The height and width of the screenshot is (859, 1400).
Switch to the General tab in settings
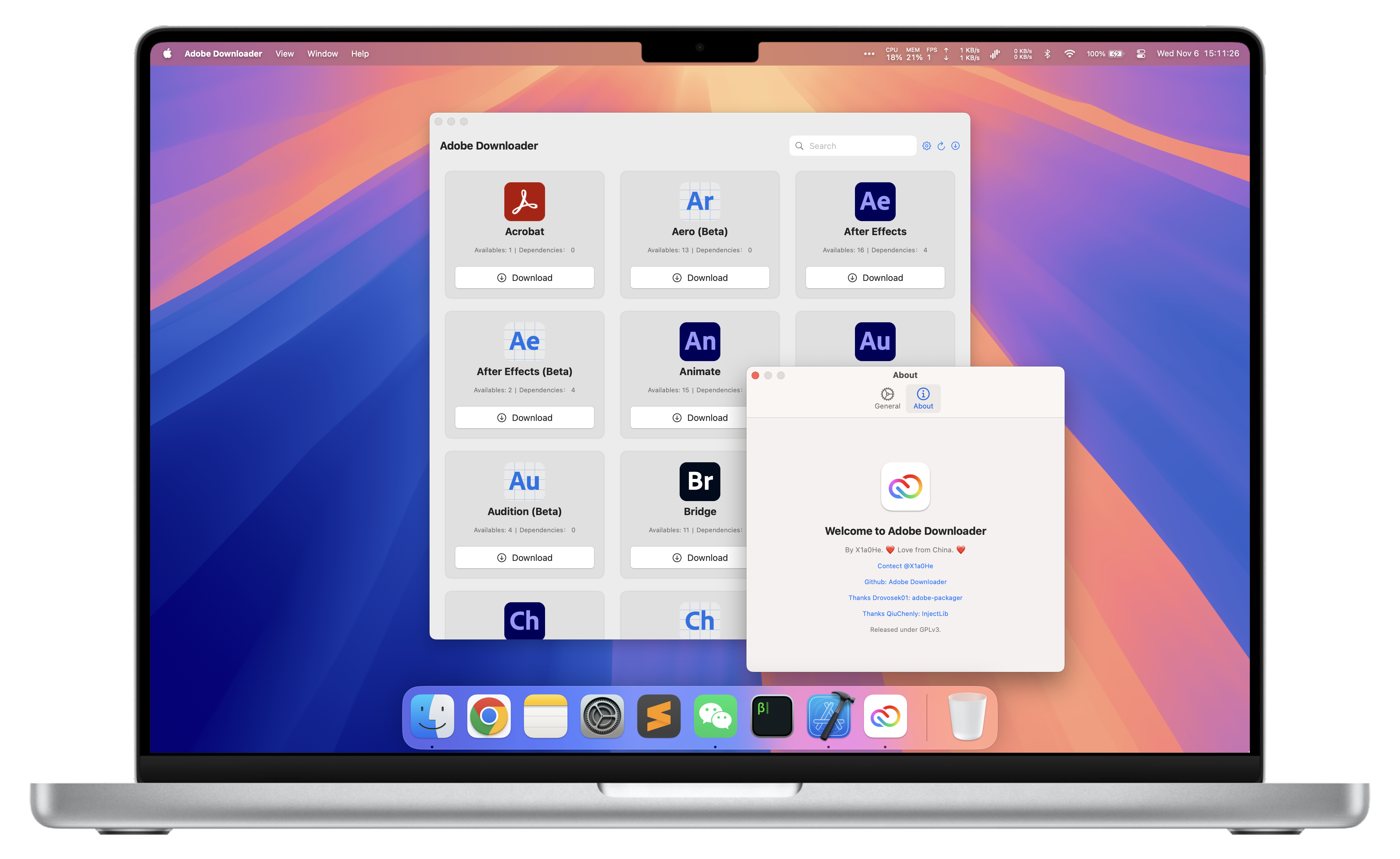(887, 398)
